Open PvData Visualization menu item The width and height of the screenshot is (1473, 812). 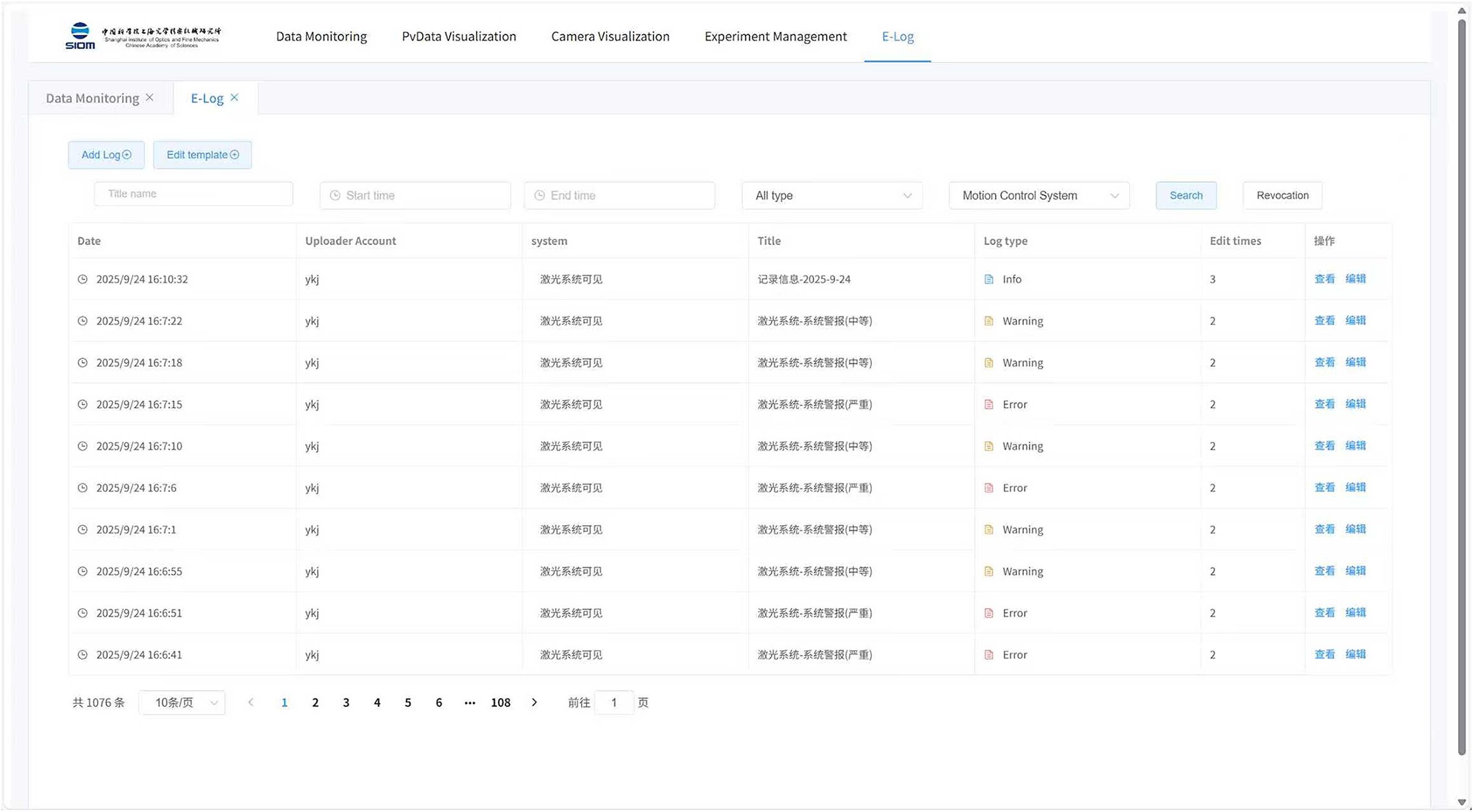click(459, 36)
